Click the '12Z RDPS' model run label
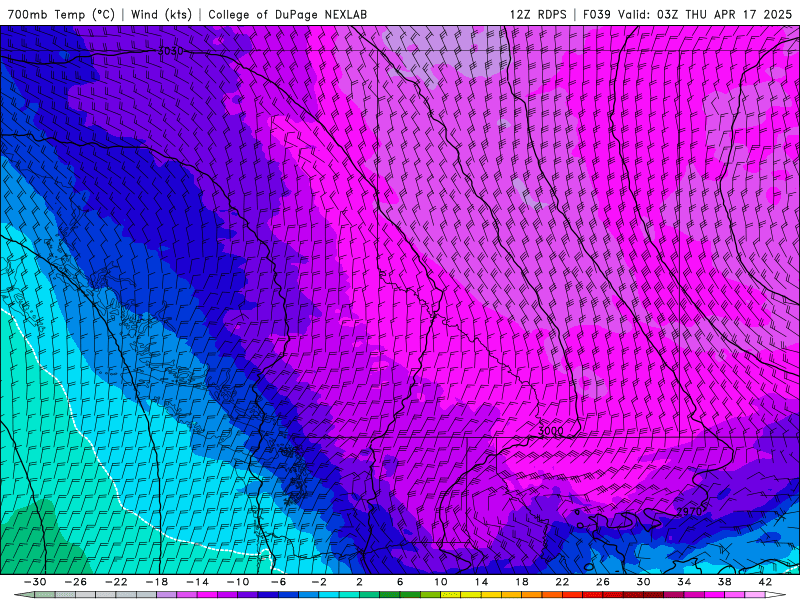This screenshot has height=600, width=800. coord(538,14)
